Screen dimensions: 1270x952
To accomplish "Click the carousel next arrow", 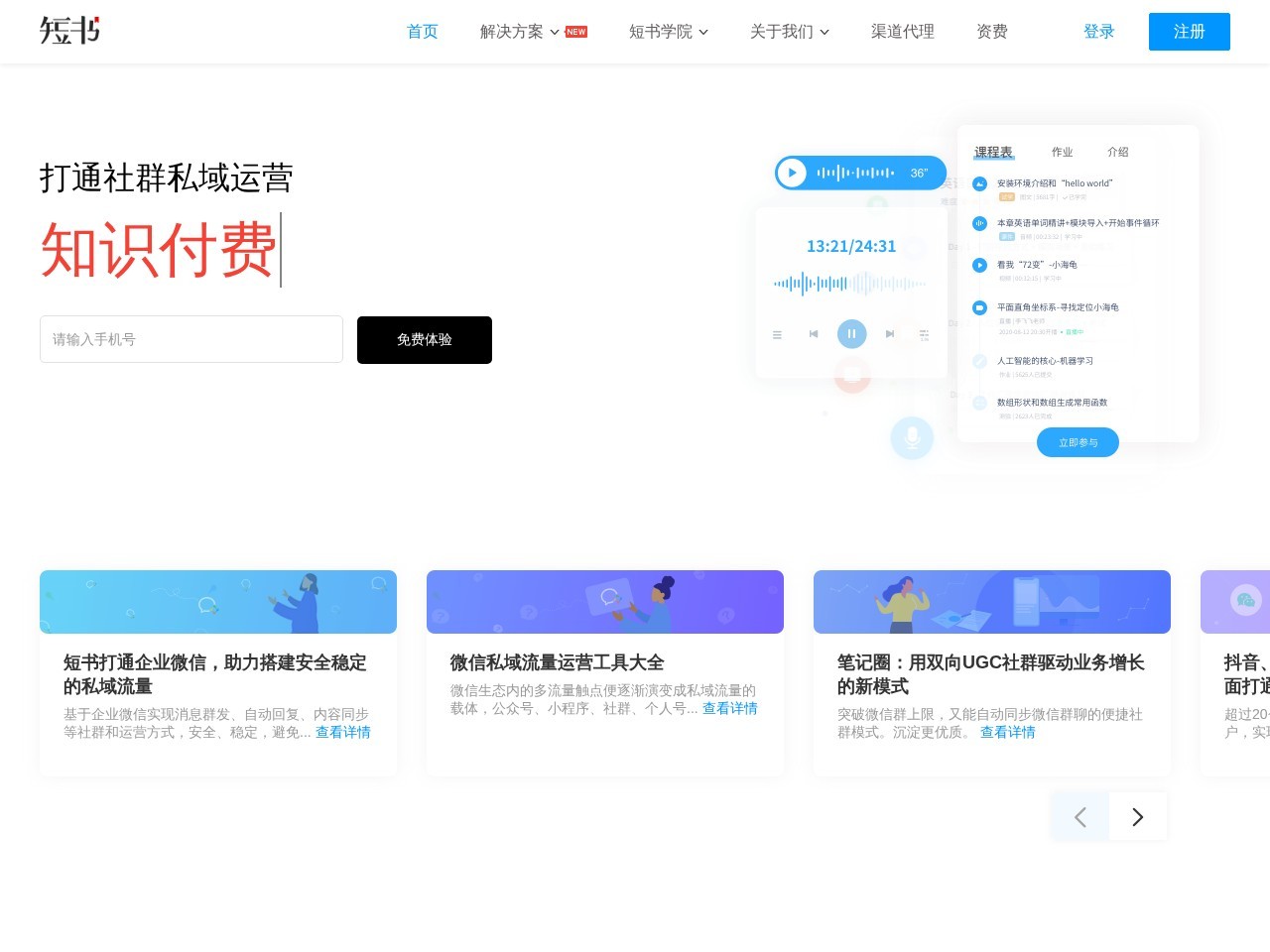I will (x=1138, y=817).
